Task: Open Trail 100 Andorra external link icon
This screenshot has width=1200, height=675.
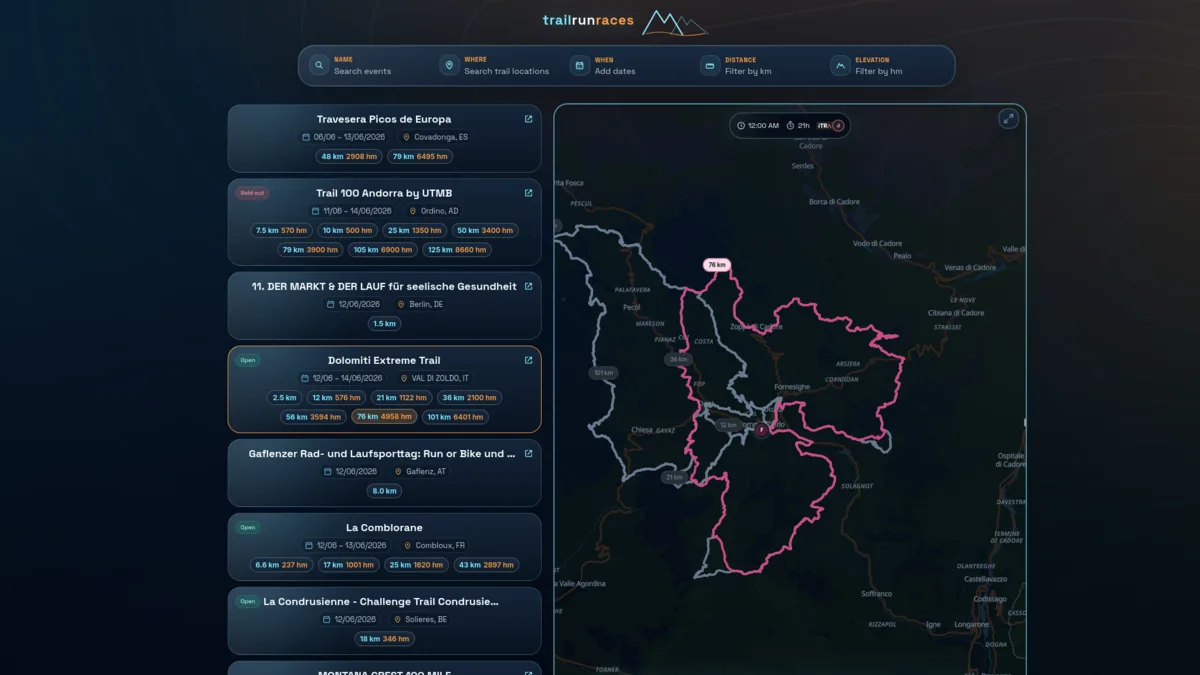Action: tap(528, 193)
